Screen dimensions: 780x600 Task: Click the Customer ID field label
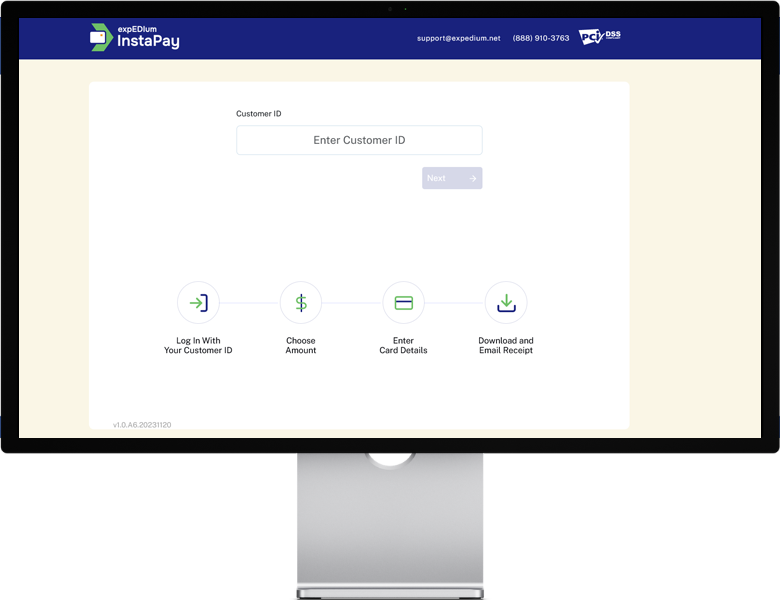[x=258, y=114]
